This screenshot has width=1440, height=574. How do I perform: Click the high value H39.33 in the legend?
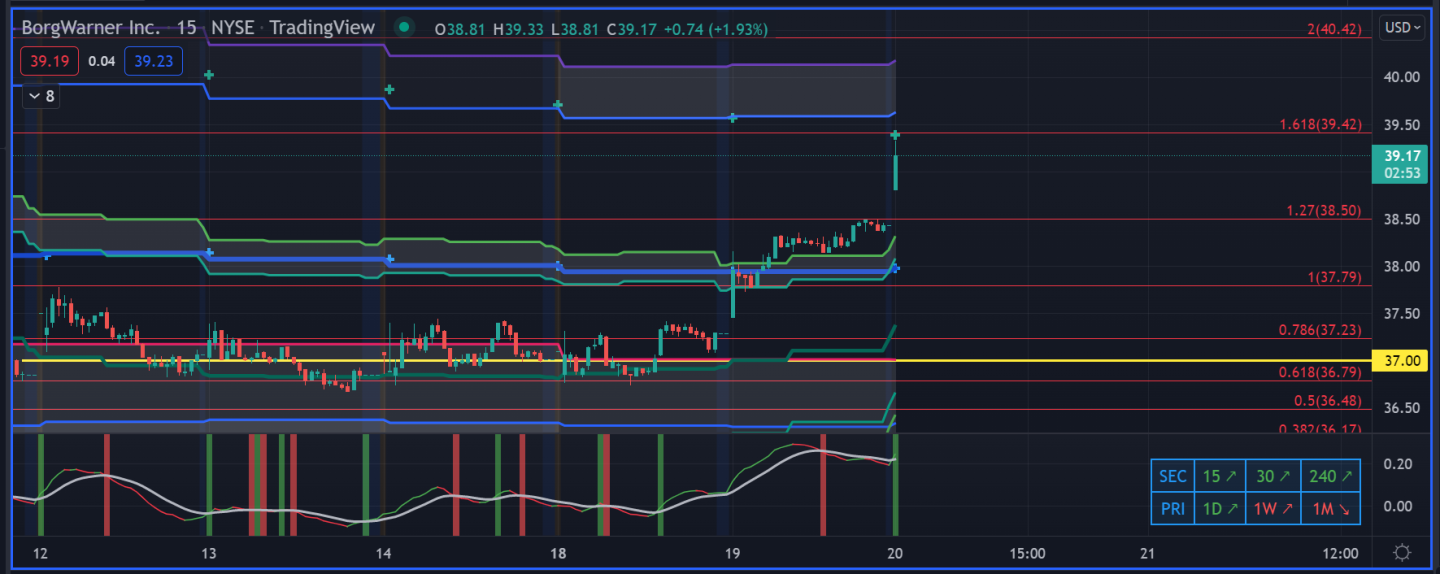(517, 29)
